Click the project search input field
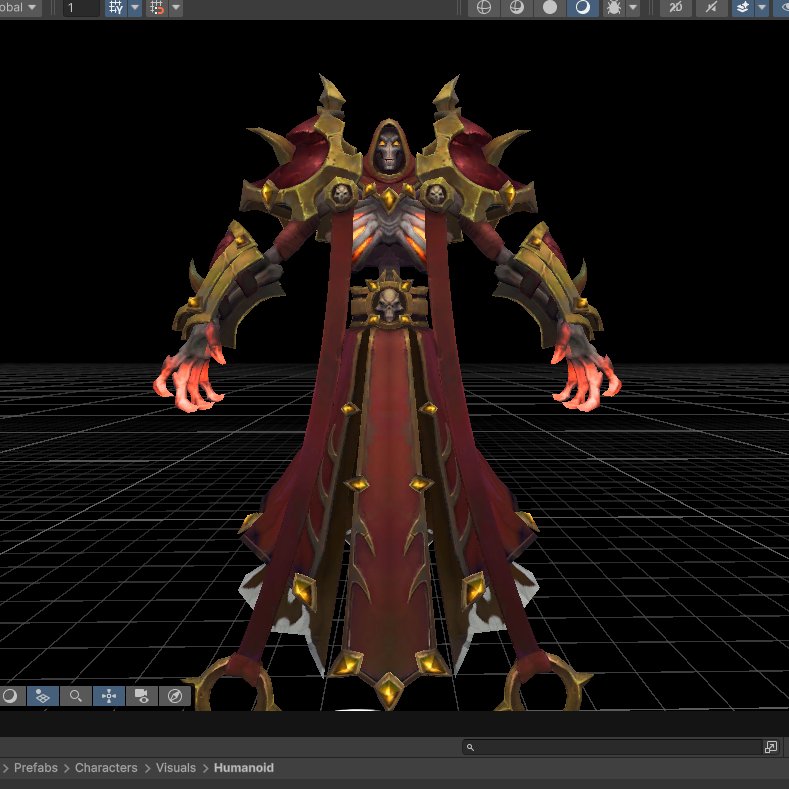The width and height of the screenshot is (789, 789). [611, 747]
